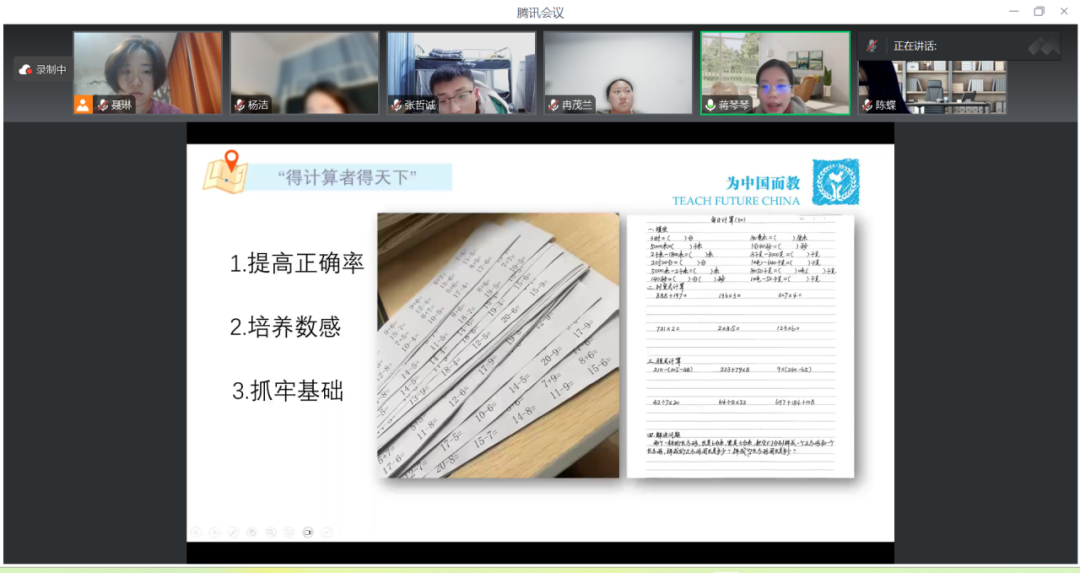Select 陈蝶's video tile
This screenshot has height=573, width=1080.
click(932, 87)
